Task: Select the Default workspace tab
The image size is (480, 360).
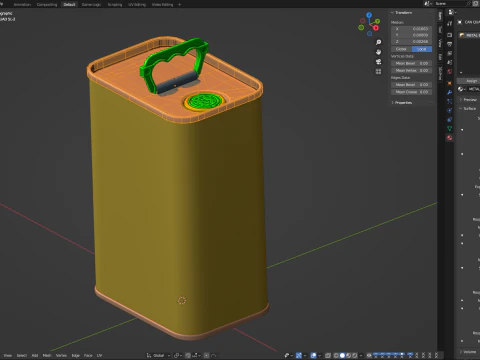Action: tap(69, 4)
